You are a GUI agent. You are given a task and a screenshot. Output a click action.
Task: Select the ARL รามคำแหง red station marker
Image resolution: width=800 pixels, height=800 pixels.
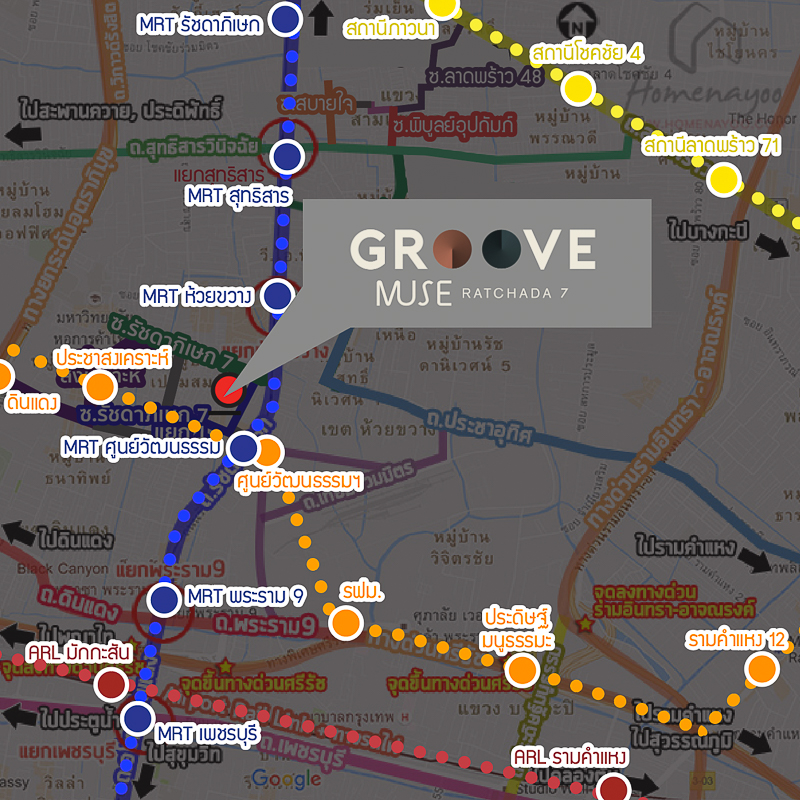(613, 788)
